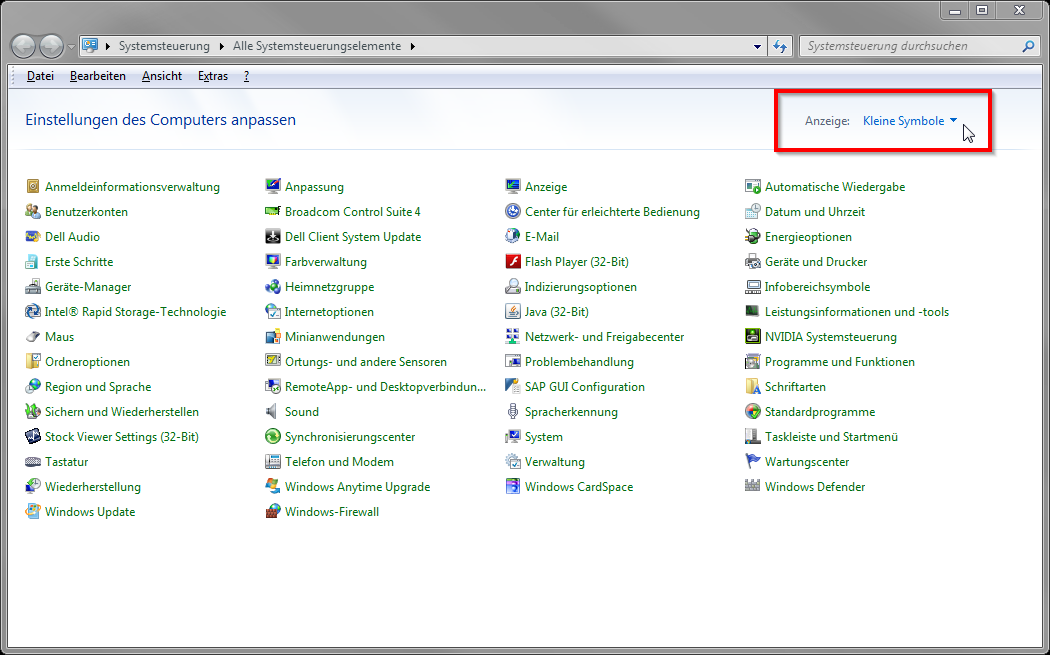Click the NVIDIA Systemsteuerung icon
The height and width of the screenshot is (655, 1050).
(x=753, y=337)
